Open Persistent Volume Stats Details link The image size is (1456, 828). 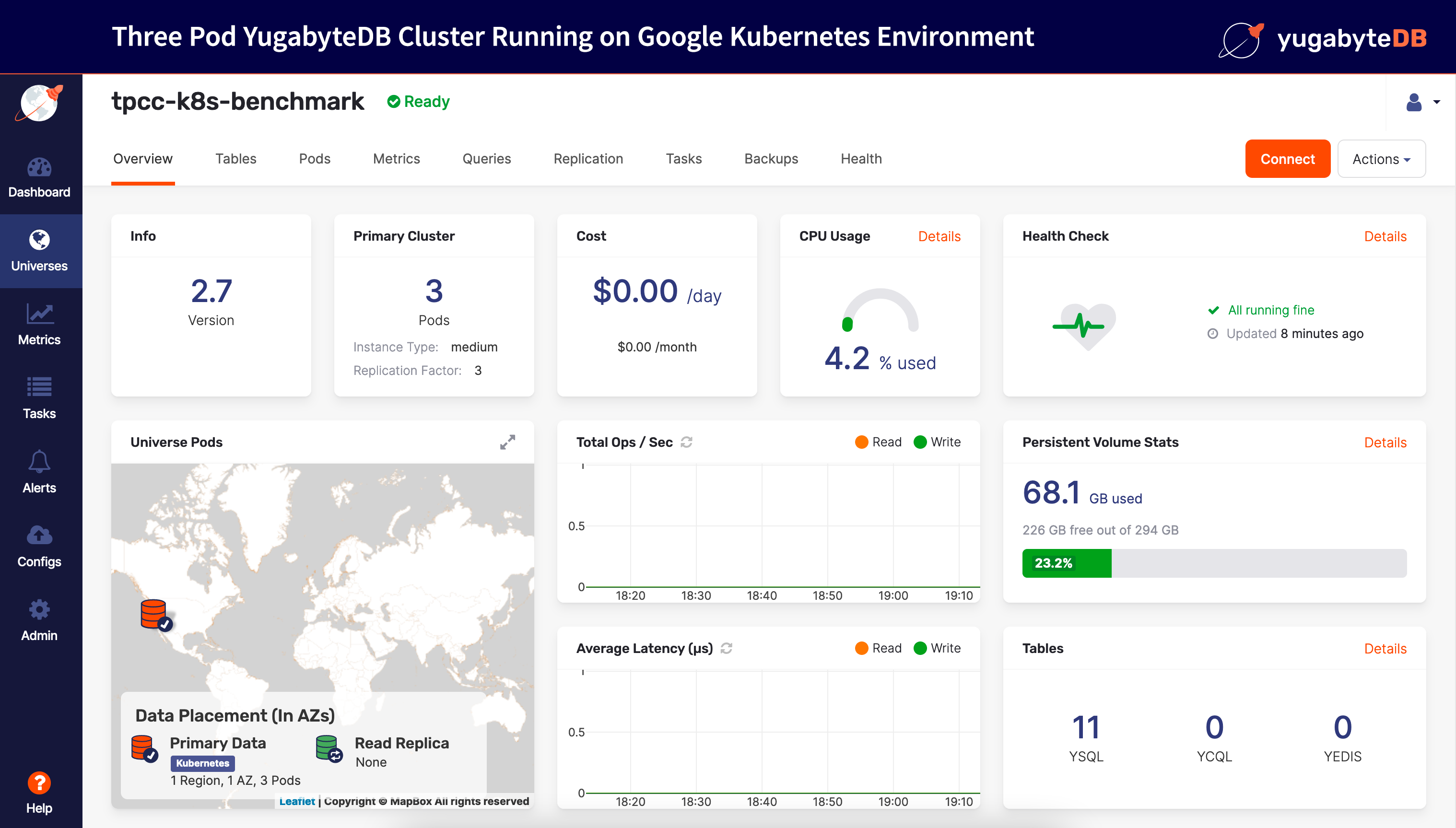point(1385,443)
